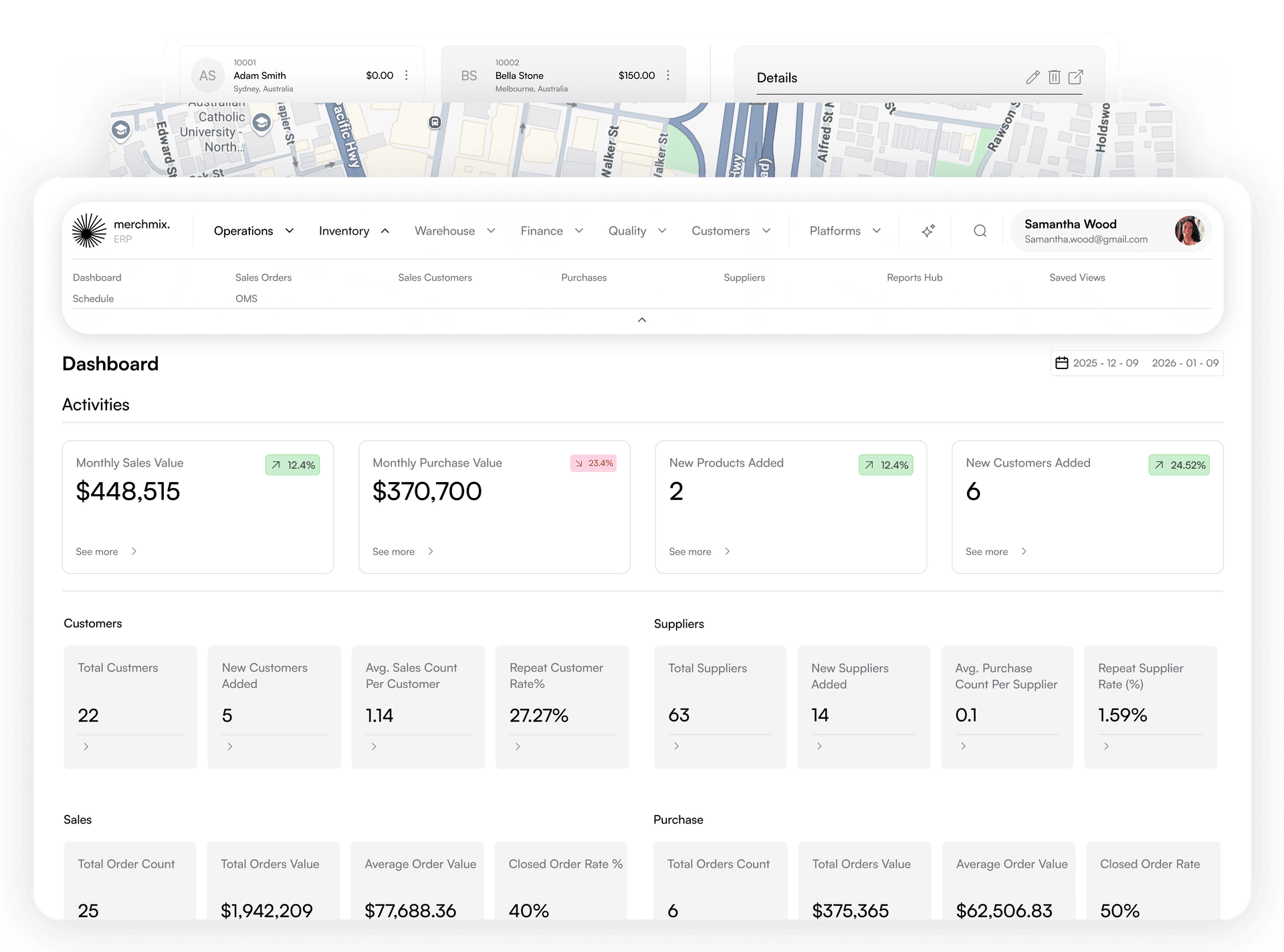The height and width of the screenshot is (952, 1284).
Task: Open the Suppliers submenu item
Action: pos(744,277)
